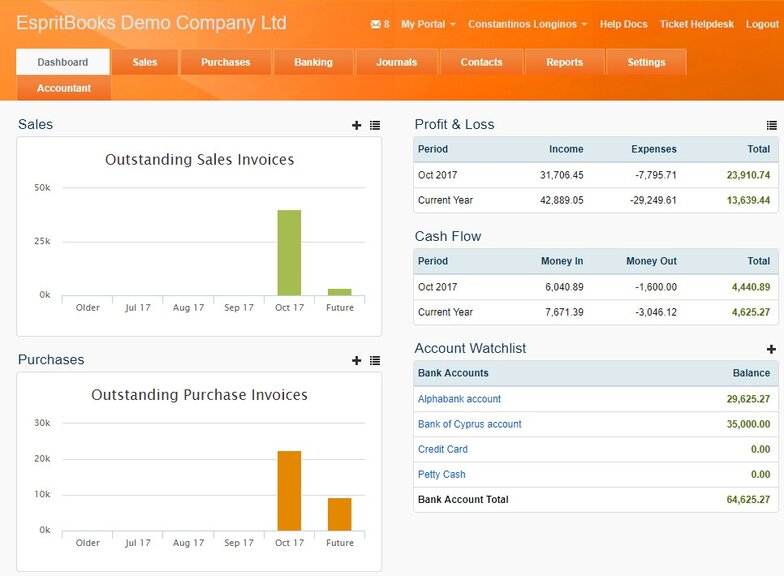Go to the Accountant tab

[x=64, y=88]
